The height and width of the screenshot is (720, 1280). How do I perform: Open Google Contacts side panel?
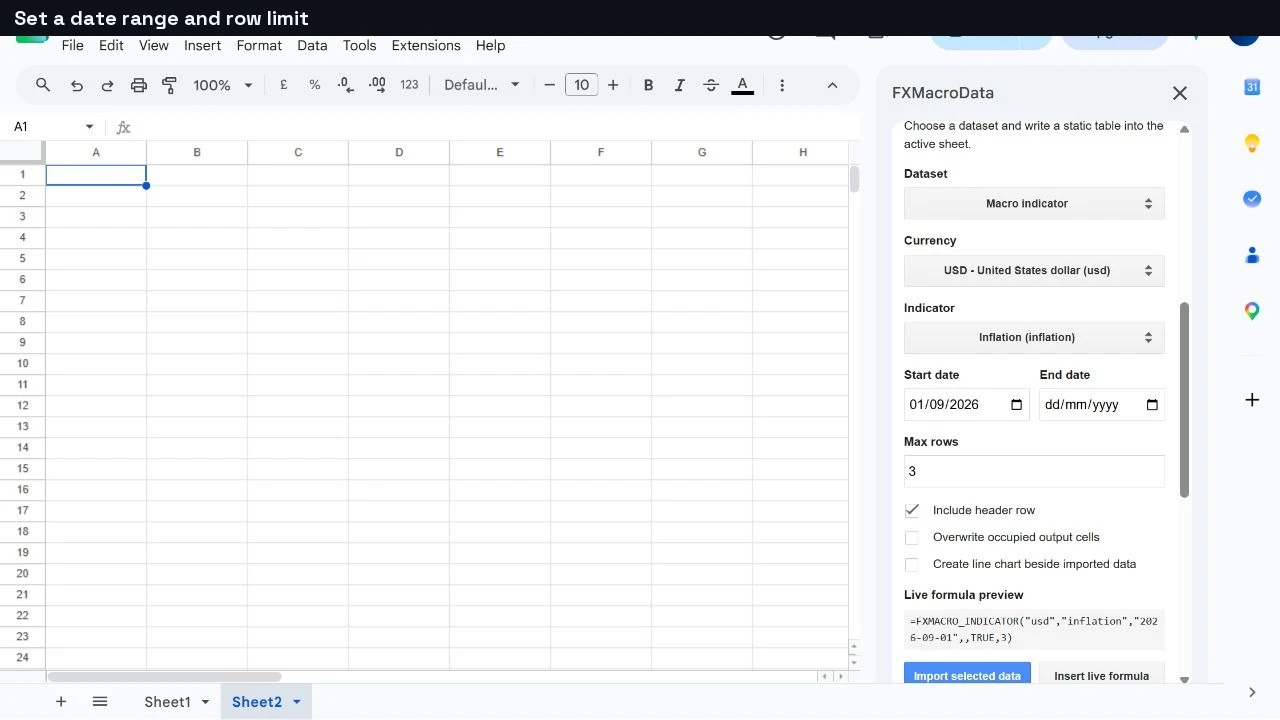pyautogui.click(x=1252, y=255)
